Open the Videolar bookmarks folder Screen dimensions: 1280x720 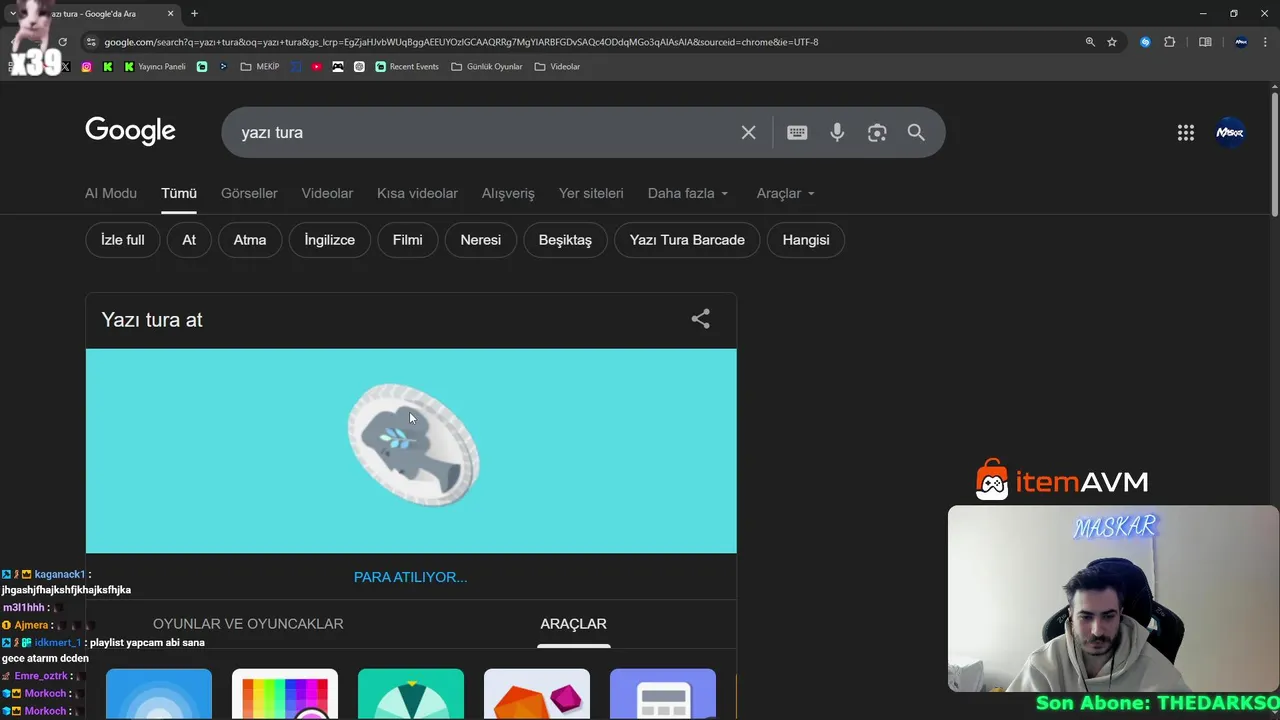click(557, 67)
